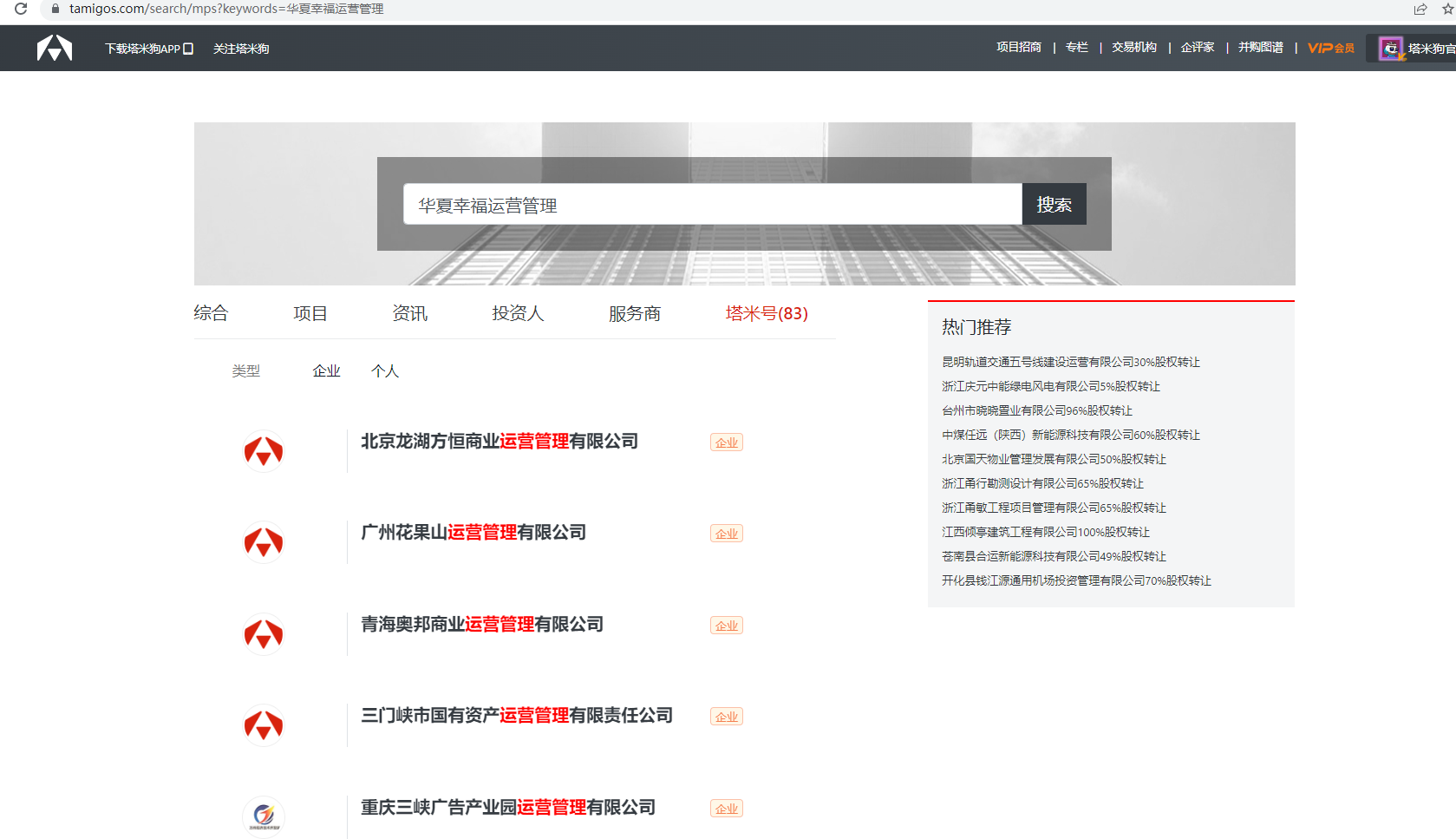This screenshot has width=1456, height=839.
Task: Open 青海奥邦商业运营管理有限公司 result
Action: tap(482, 625)
